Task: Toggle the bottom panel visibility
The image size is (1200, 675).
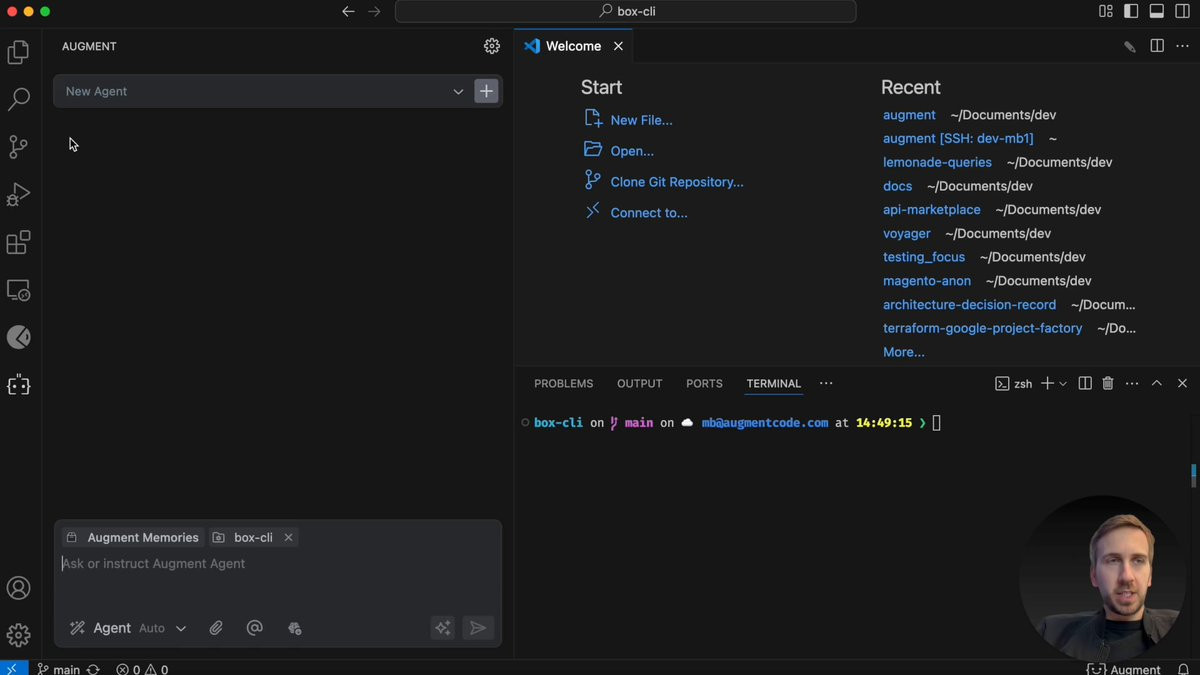Action: pos(1157,12)
